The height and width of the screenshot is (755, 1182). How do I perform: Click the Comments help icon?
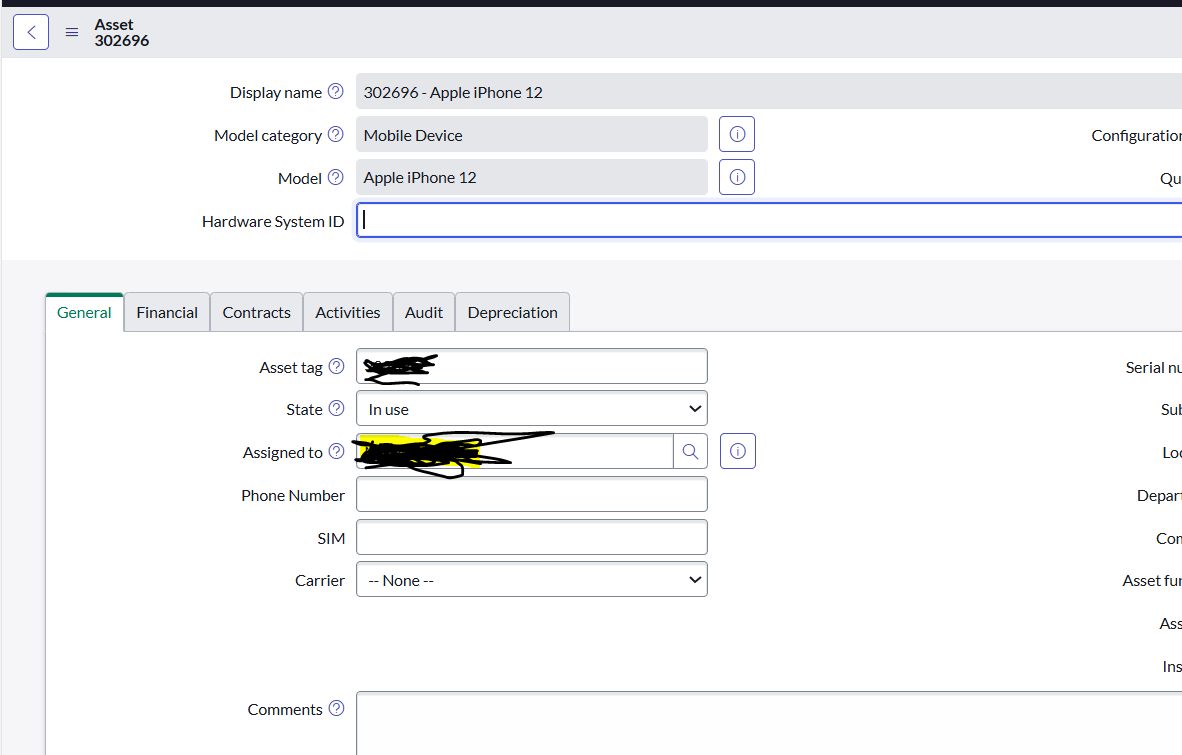coord(334,707)
